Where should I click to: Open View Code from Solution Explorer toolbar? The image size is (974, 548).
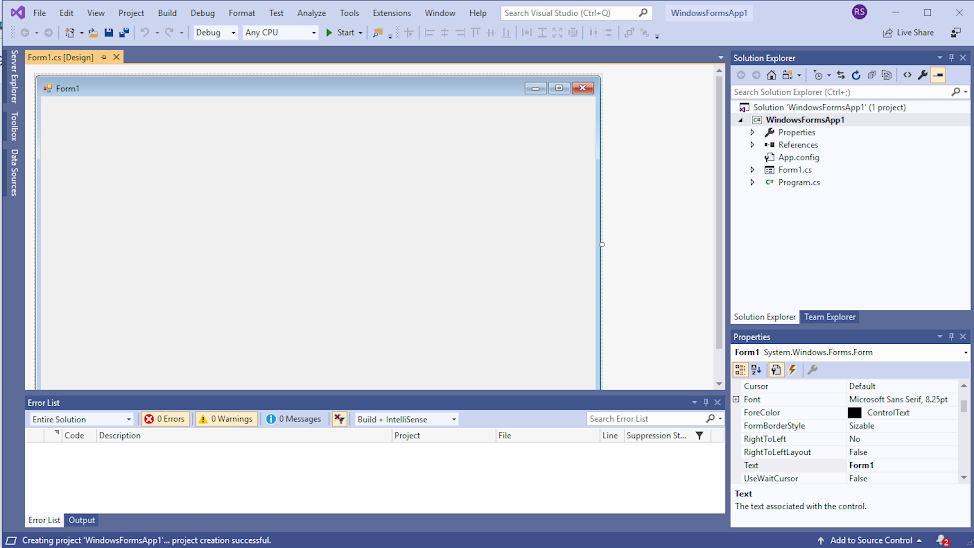pyautogui.click(x=907, y=75)
